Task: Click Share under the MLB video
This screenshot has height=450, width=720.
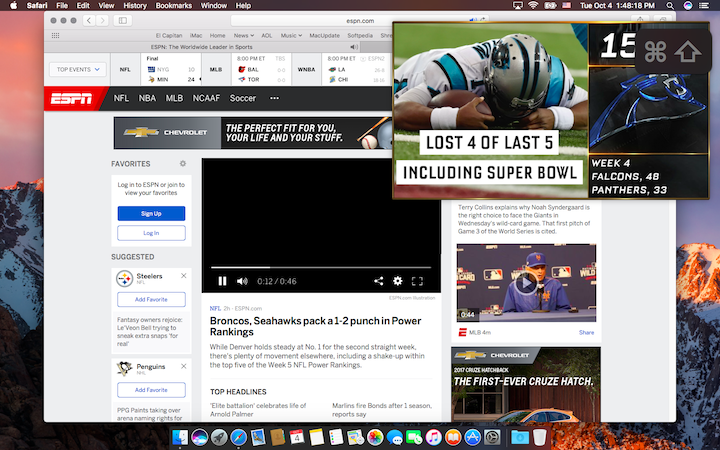Action: pyautogui.click(x=586, y=332)
